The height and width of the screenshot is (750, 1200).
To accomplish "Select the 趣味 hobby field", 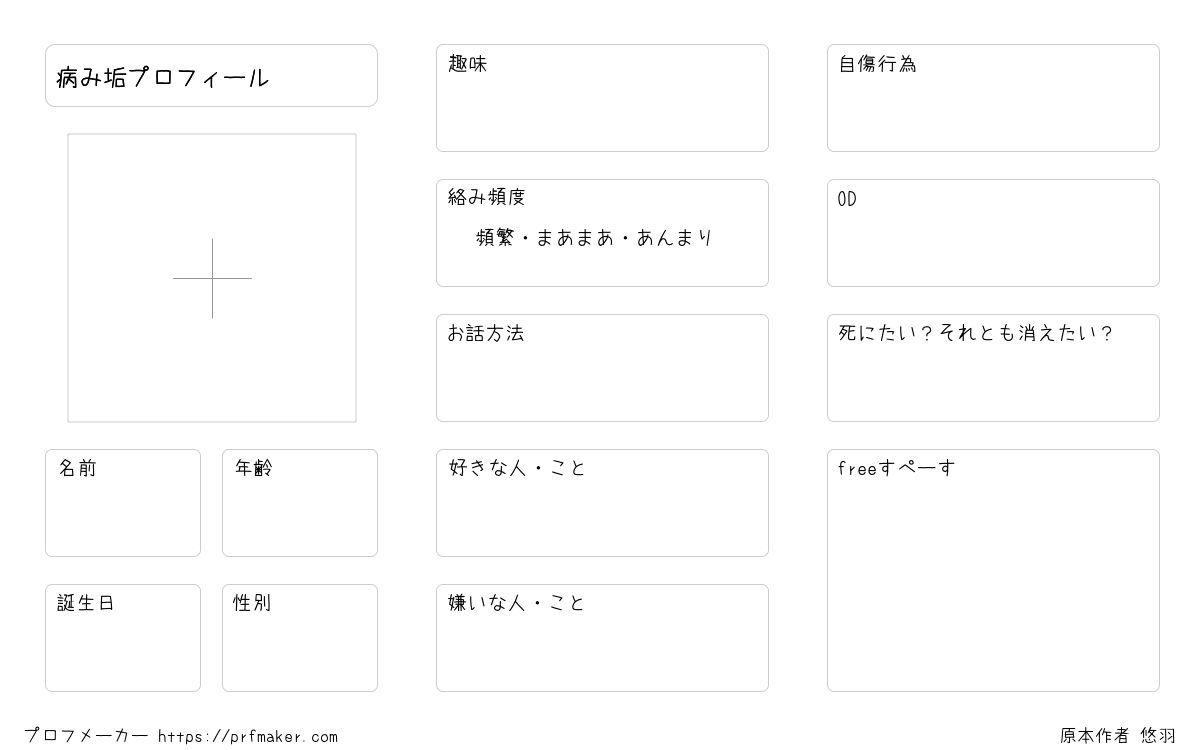I will coord(602,98).
